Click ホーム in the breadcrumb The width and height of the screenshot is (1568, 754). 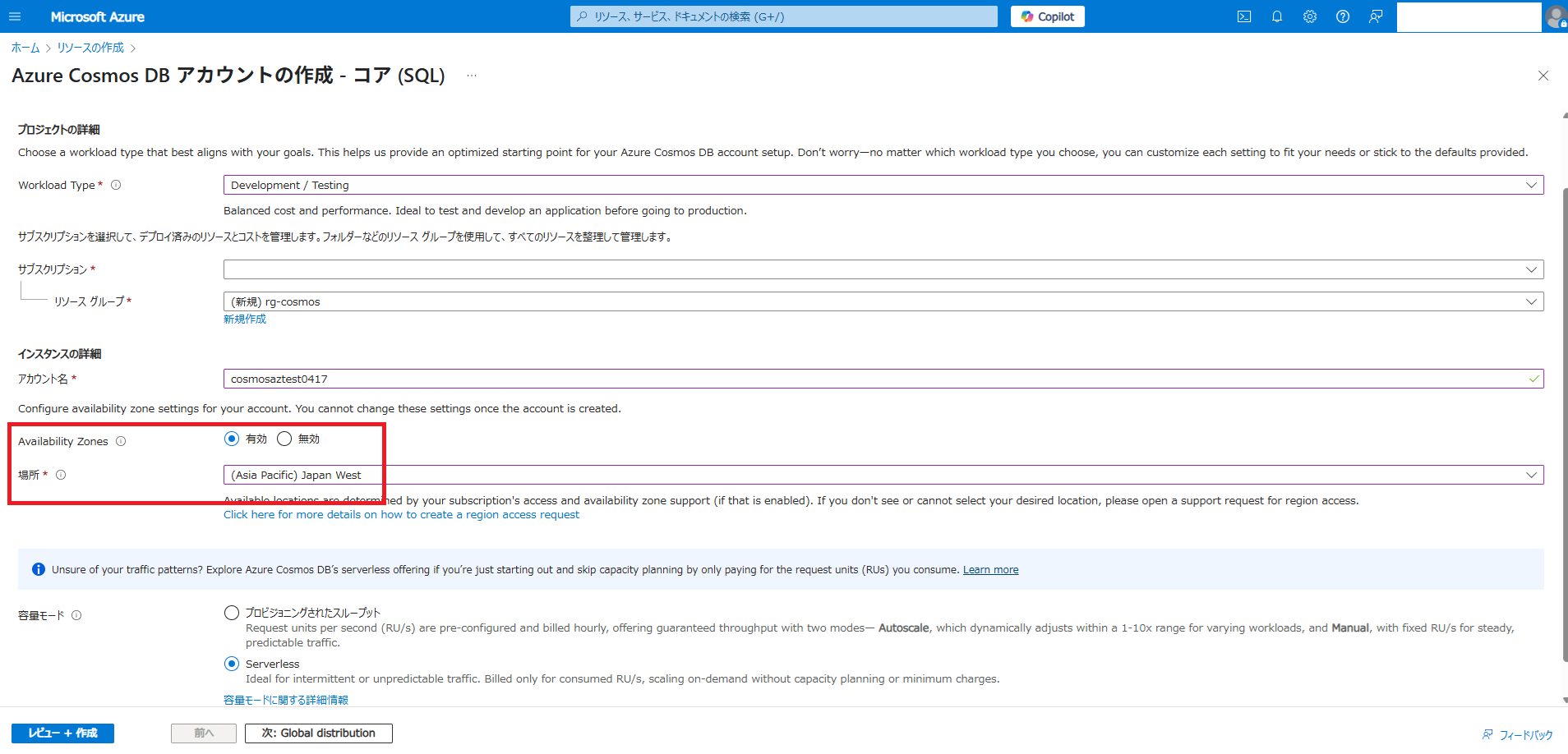point(25,48)
